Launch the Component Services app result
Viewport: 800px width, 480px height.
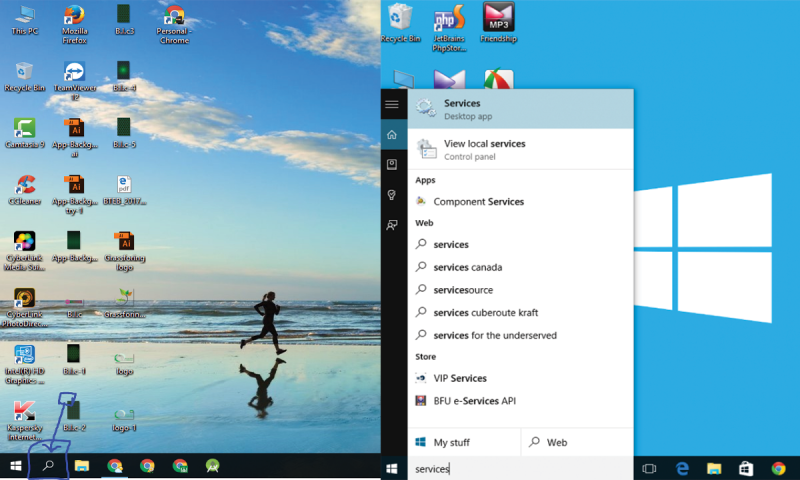point(520,201)
